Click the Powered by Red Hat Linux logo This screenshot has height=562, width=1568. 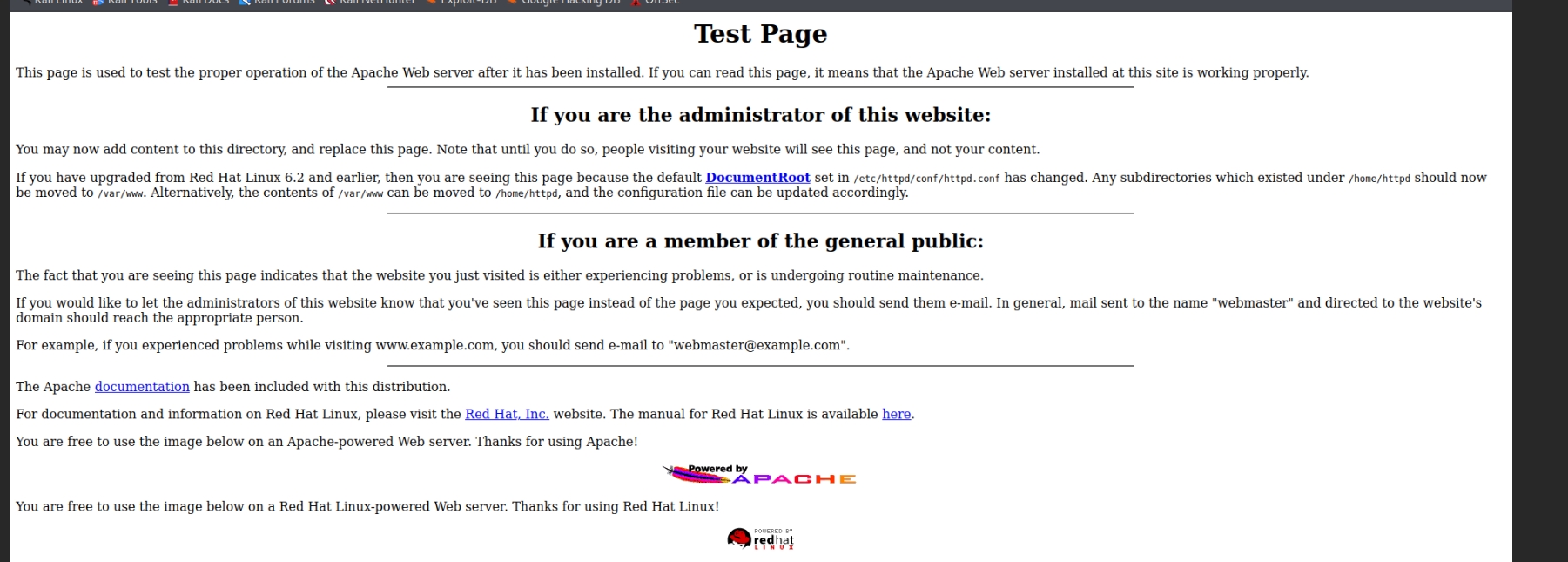pyautogui.click(x=760, y=538)
